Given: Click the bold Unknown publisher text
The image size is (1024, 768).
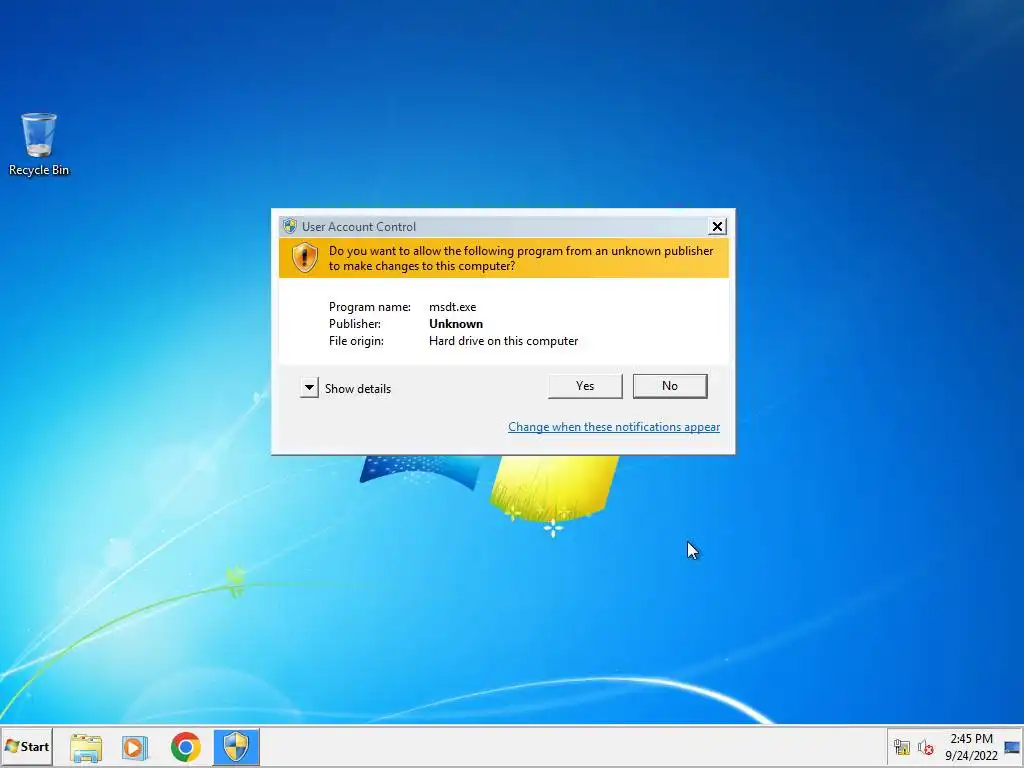Looking at the screenshot, I should [x=456, y=324].
